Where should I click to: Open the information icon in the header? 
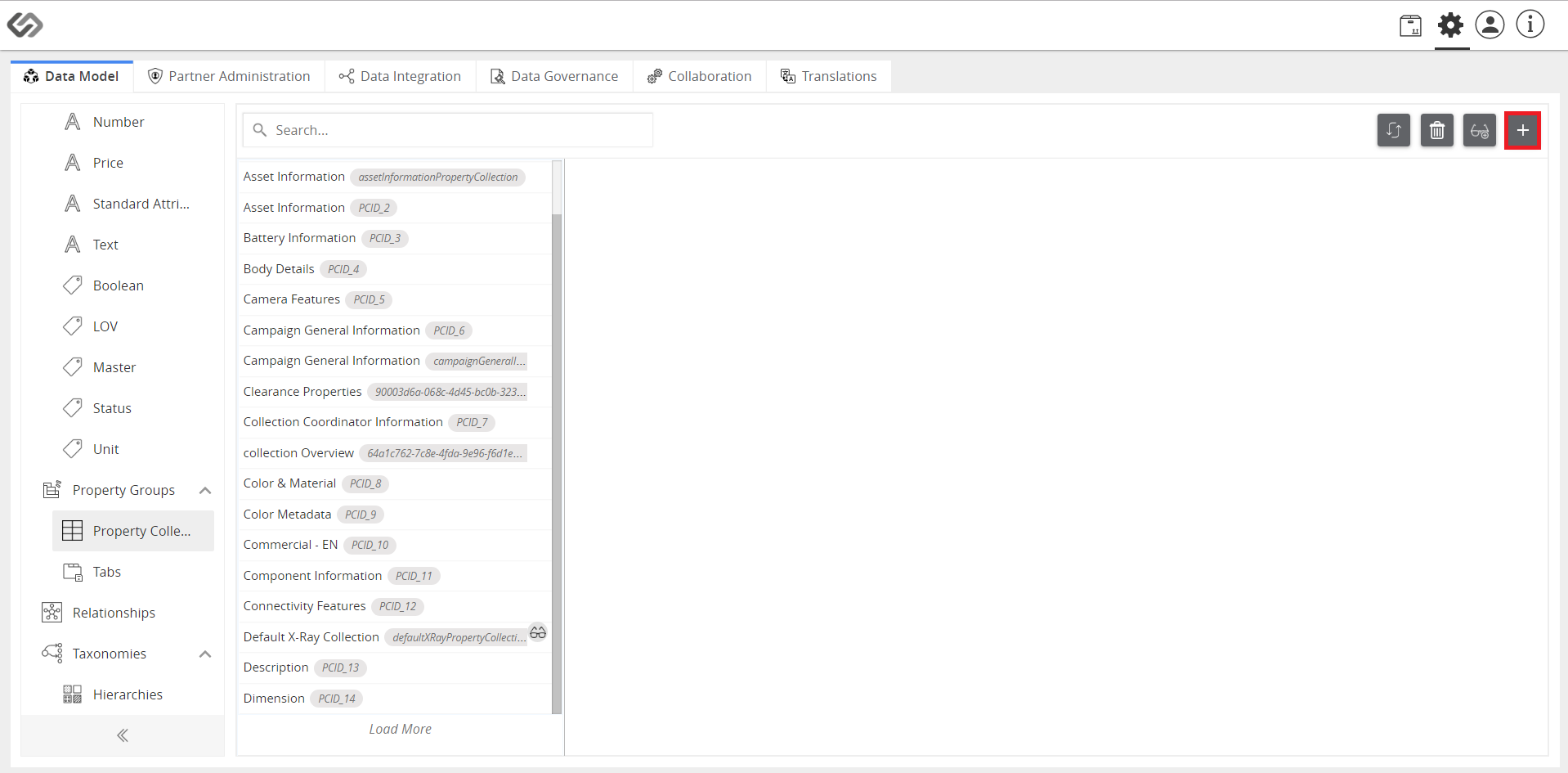tap(1530, 25)
